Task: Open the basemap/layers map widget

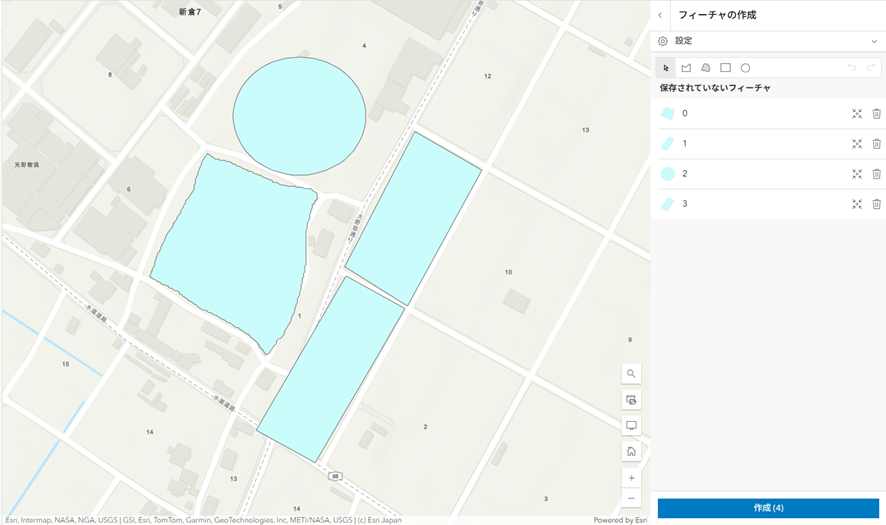Action: [631, 400]
